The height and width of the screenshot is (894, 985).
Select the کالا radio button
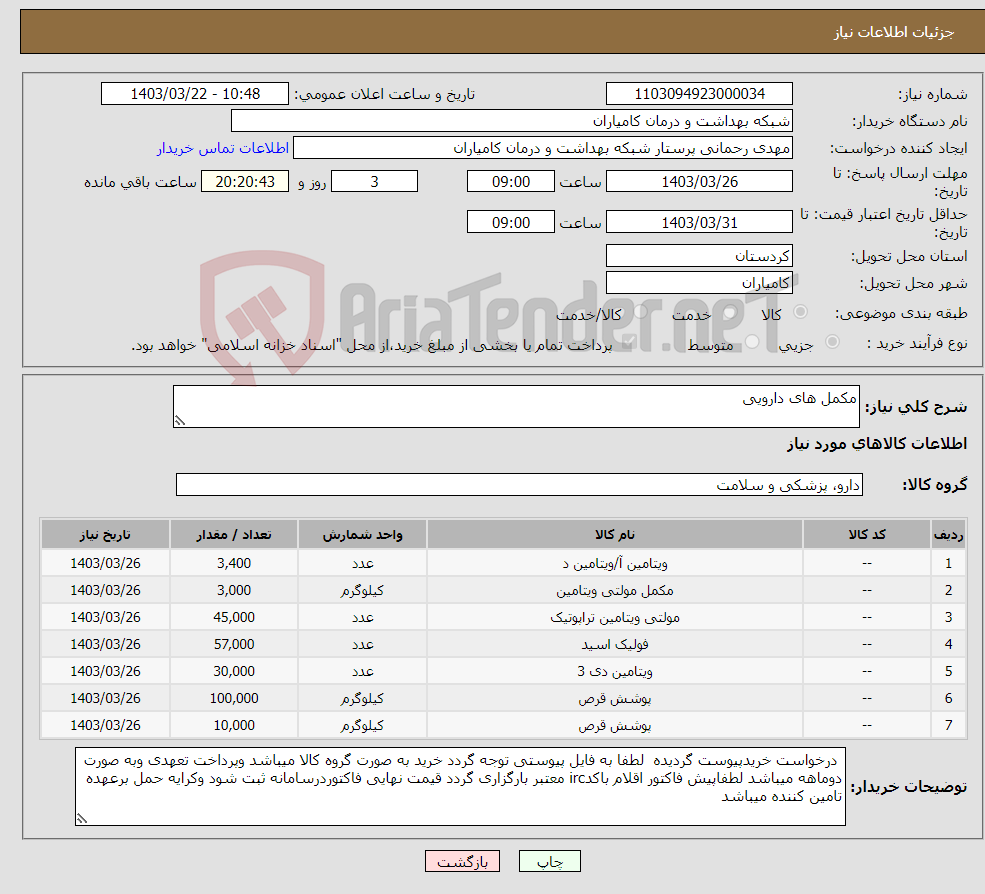coord(800,312)
